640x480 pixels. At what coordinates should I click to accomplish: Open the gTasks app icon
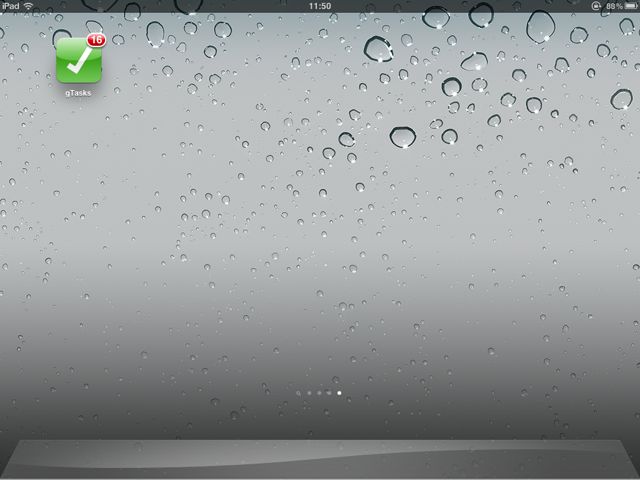pos(78,60)
